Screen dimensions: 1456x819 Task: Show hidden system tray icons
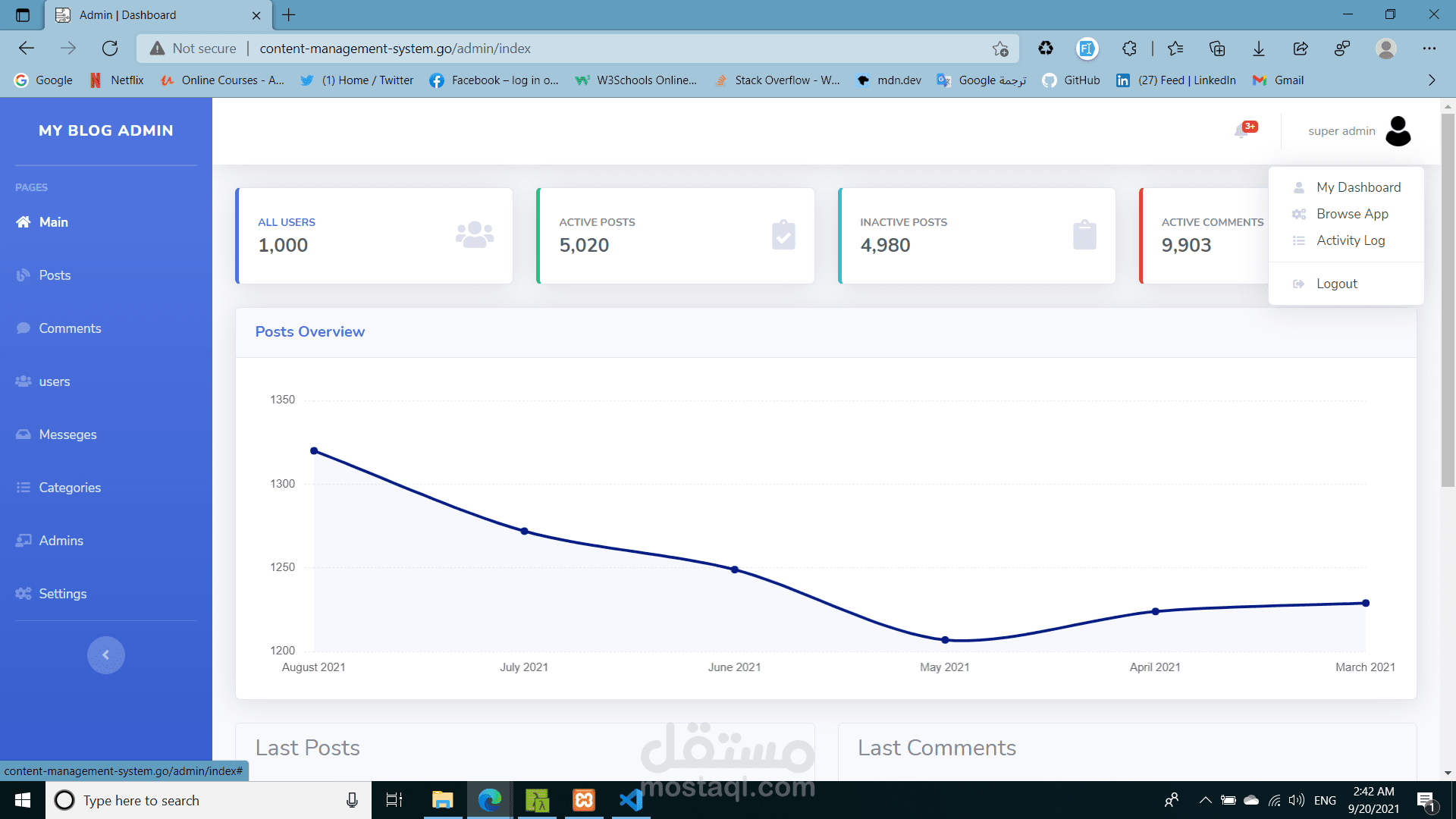[1204, 800]
